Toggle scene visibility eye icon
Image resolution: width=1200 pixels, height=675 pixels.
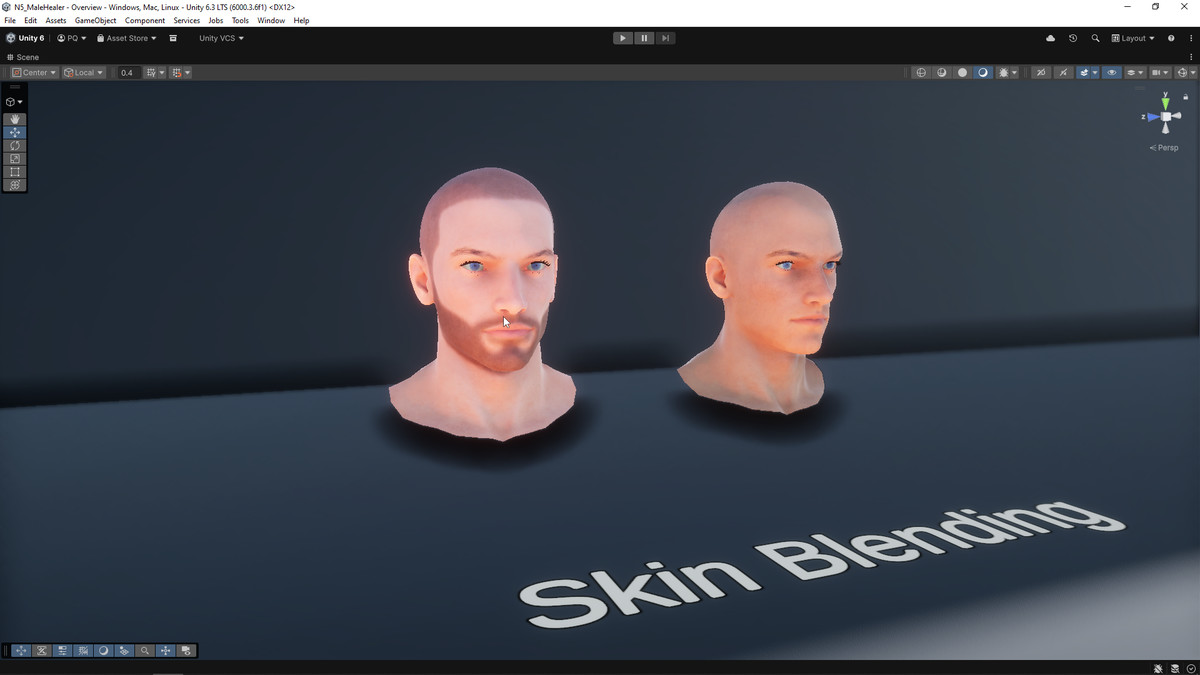(1111, 73)
